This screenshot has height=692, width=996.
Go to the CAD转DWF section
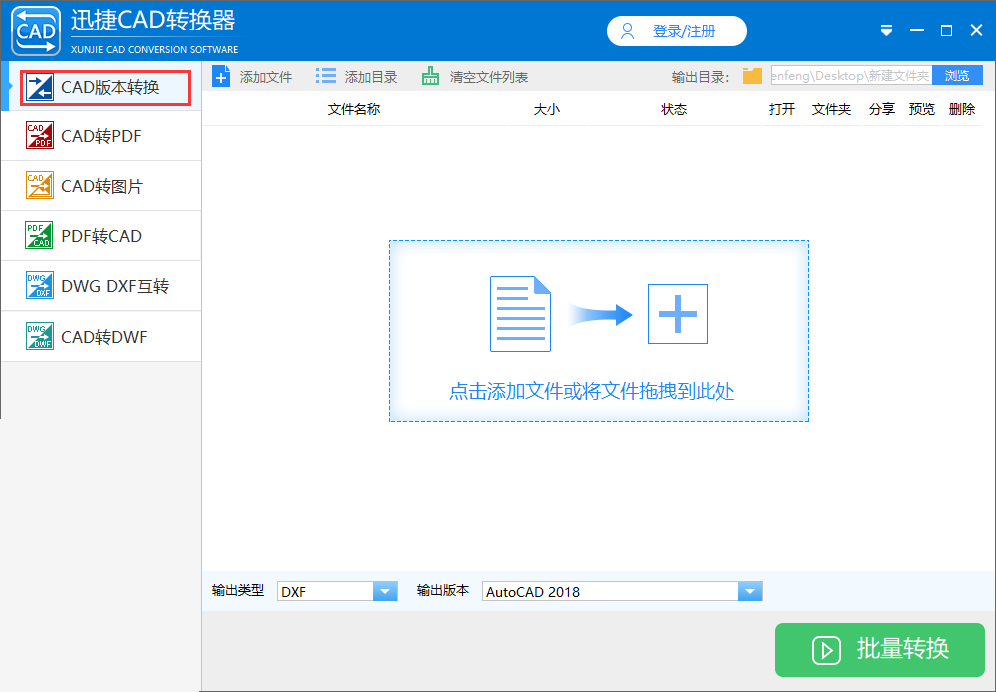coord(102,336)
